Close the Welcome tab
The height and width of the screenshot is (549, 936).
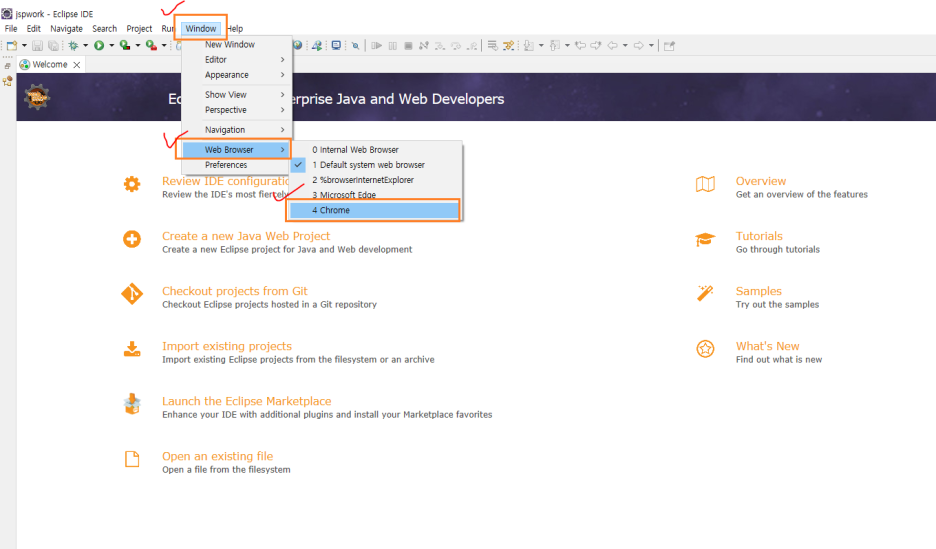point(77,64)
